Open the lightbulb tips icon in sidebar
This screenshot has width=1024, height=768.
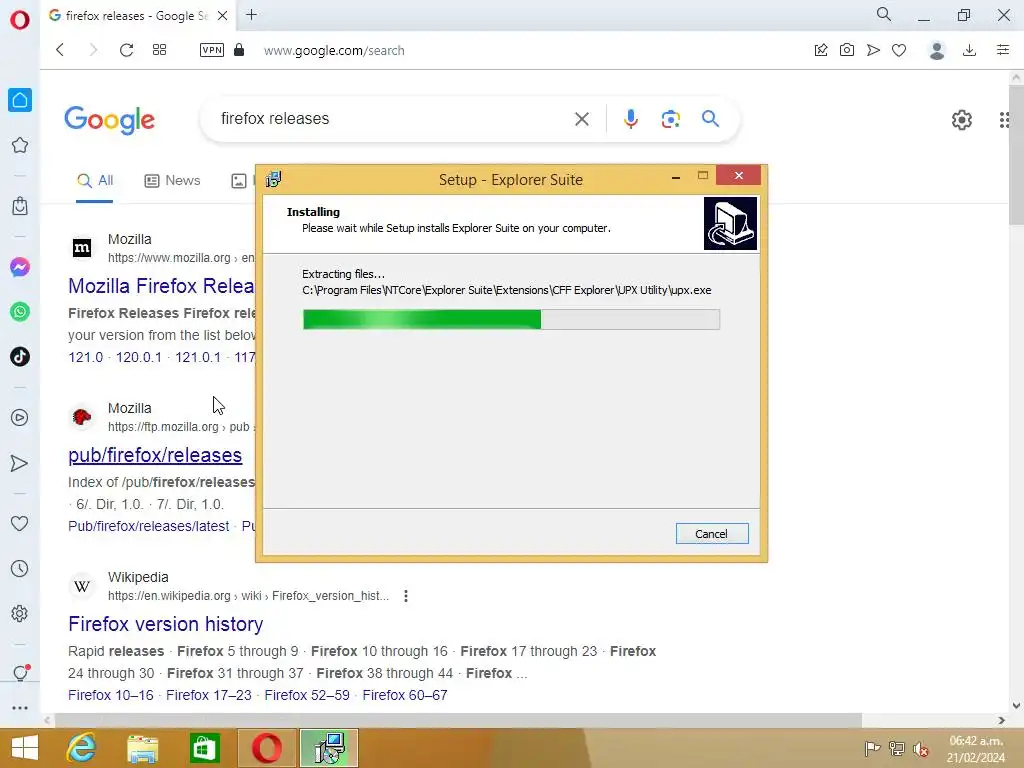pos(20,673)
